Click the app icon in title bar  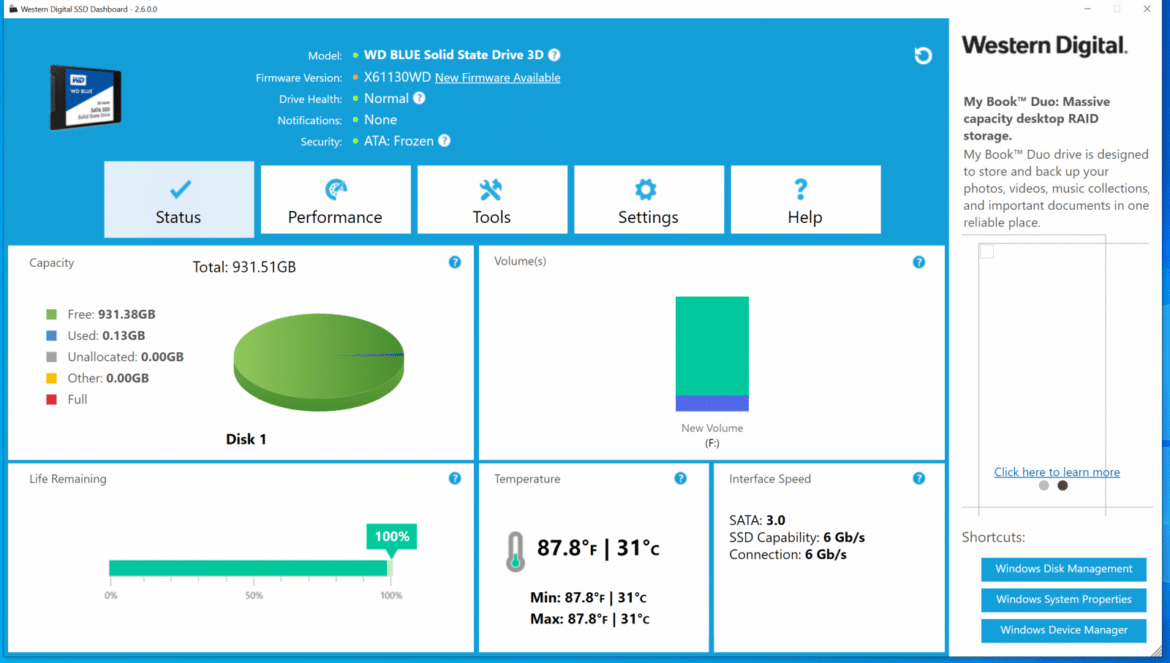[x=13, y=9]
